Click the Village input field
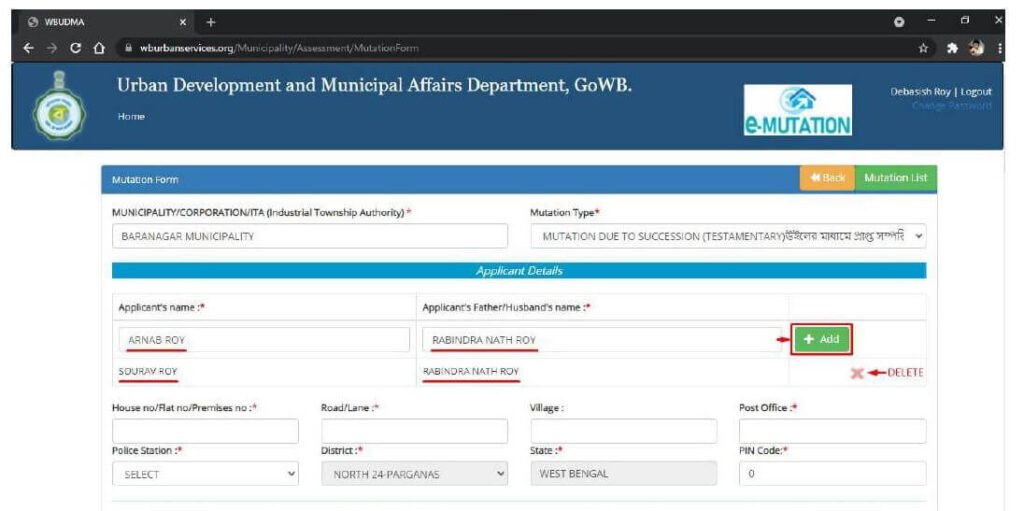1024x511 pixels. click(624, 431)
